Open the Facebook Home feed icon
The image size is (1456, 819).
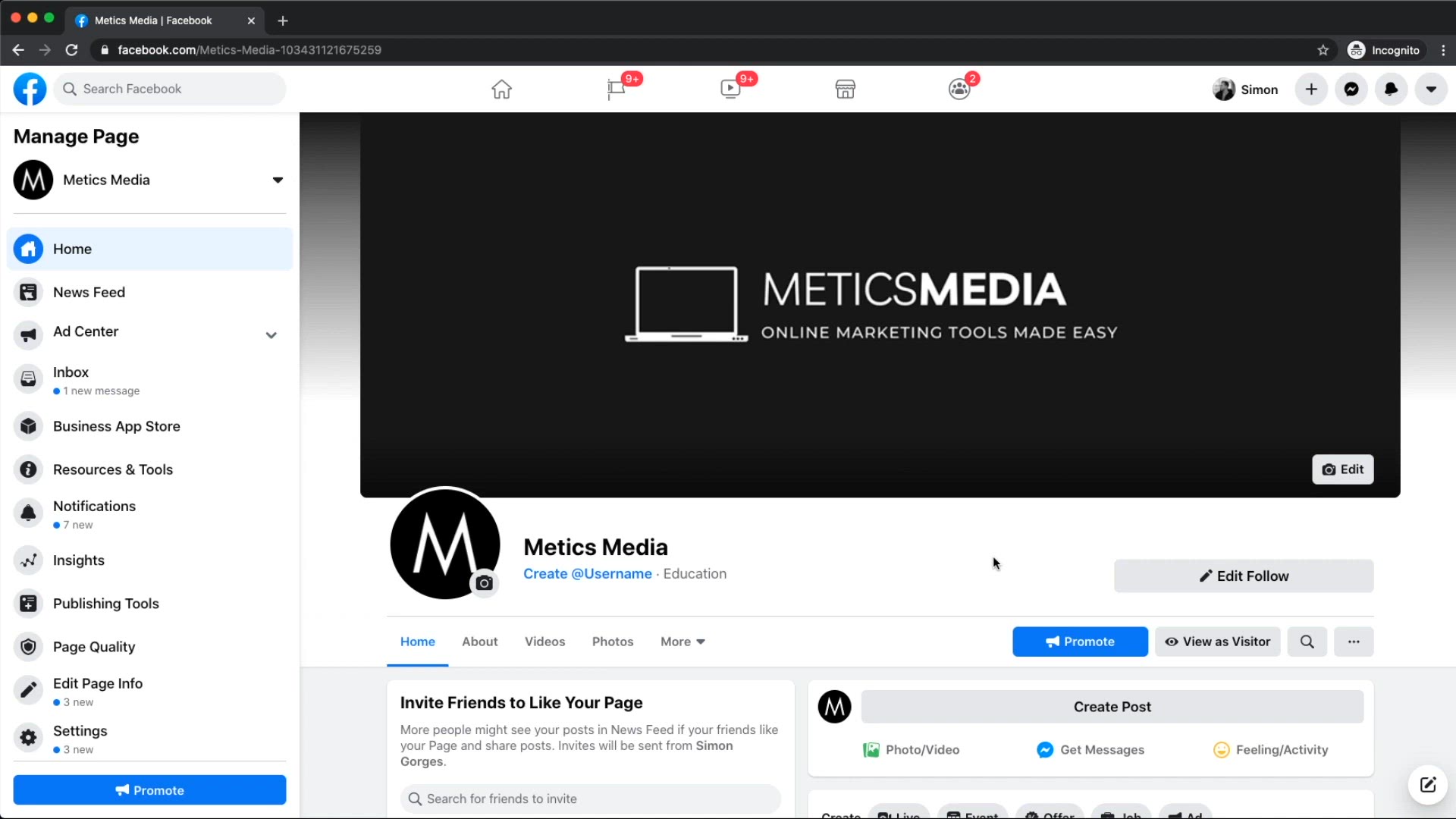[x=501, y=89]
